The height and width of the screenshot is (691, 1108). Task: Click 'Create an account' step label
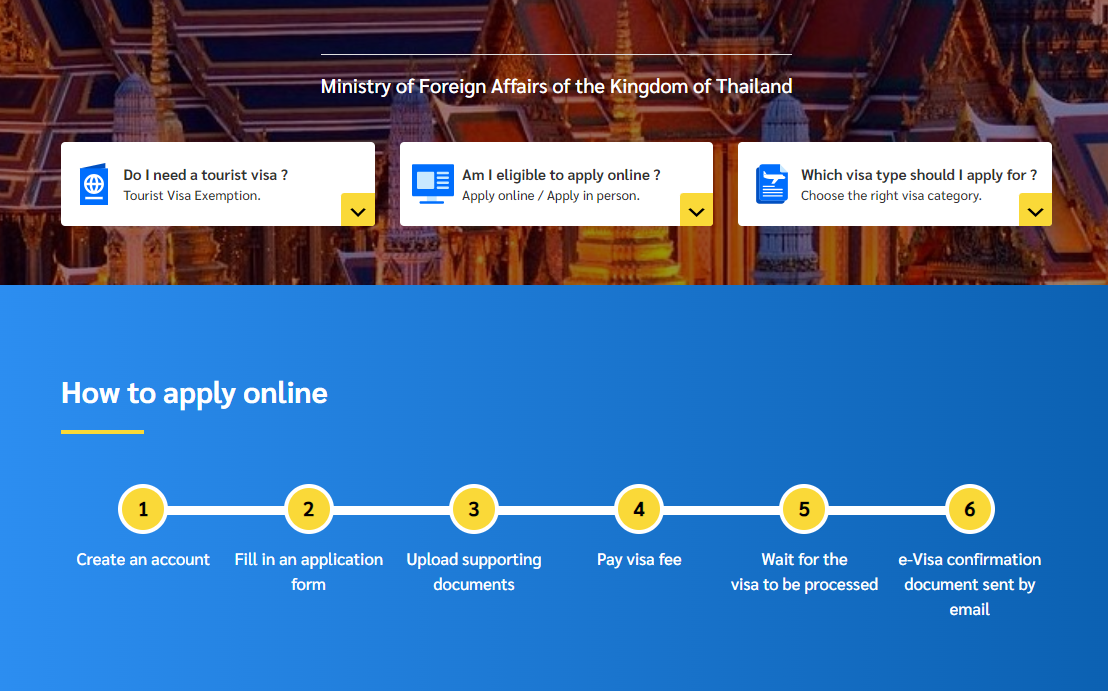point(143,560)
